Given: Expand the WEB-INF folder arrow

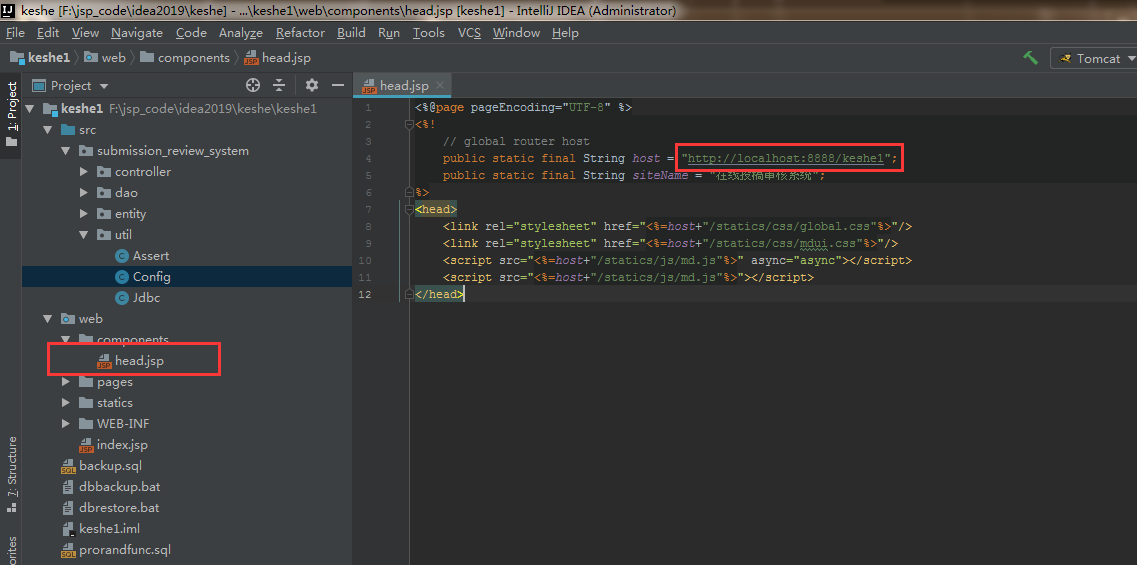Looking at the screenshot, I should [66, 424].
